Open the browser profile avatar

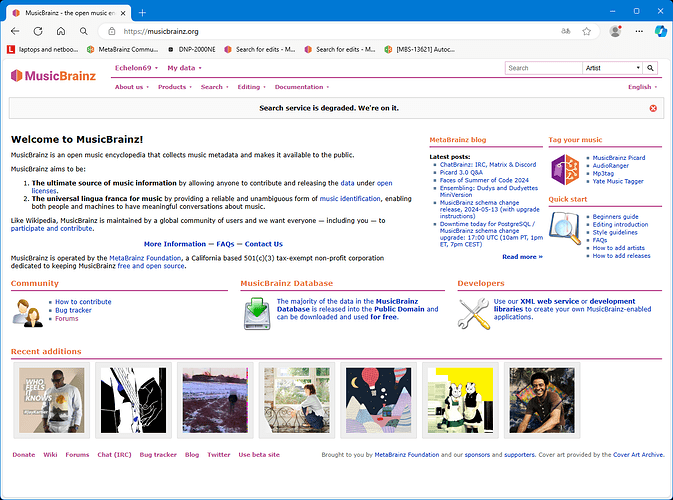[615, 31]
